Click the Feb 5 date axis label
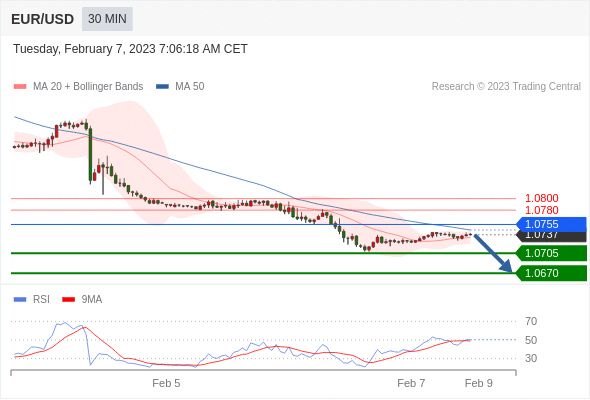590x400 pixels. tap(166, 383)
